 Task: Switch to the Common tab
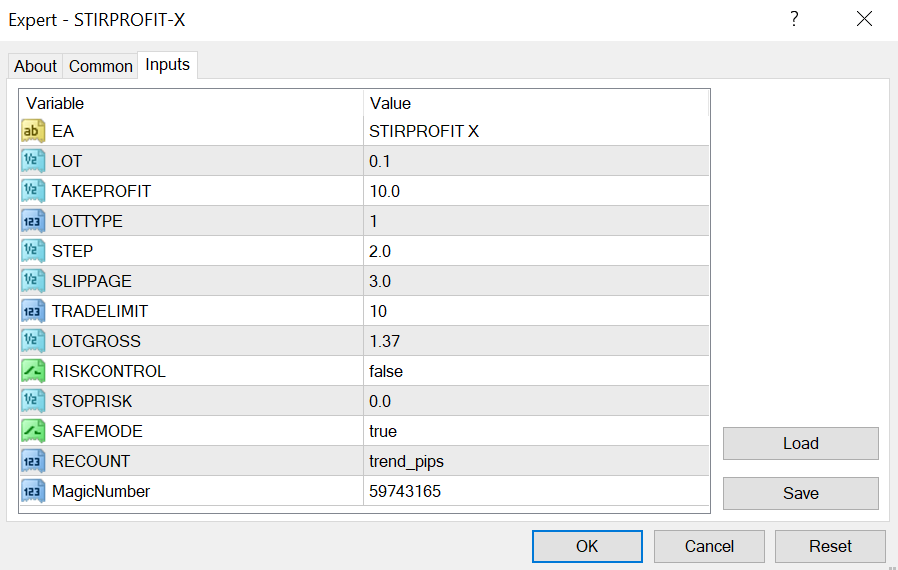[x=100, y=66]
